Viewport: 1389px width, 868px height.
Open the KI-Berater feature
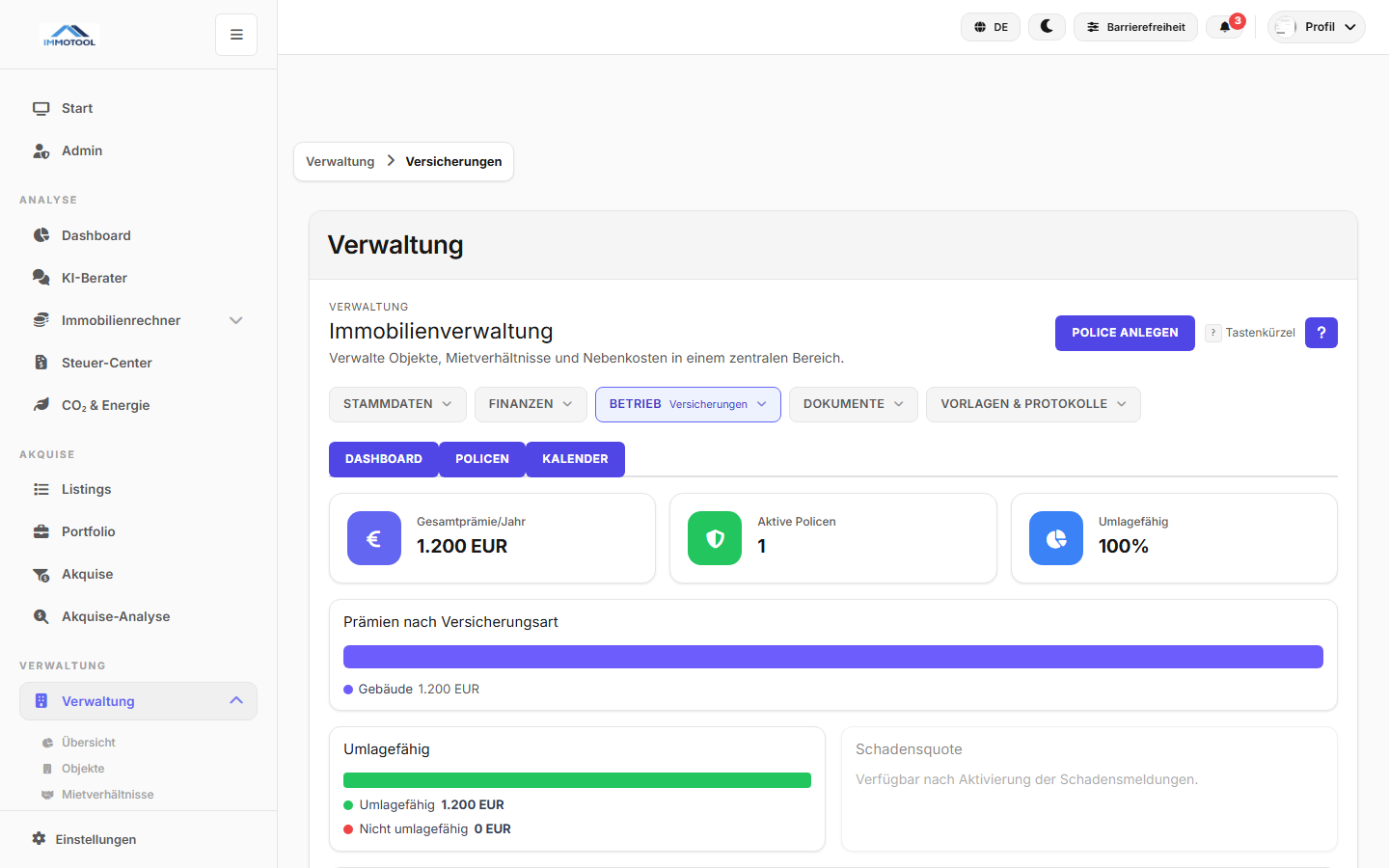(x=95, y=278)
